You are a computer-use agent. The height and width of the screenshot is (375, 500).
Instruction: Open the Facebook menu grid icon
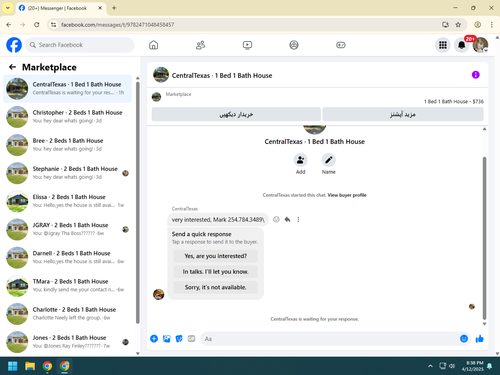tap(443, 45)
